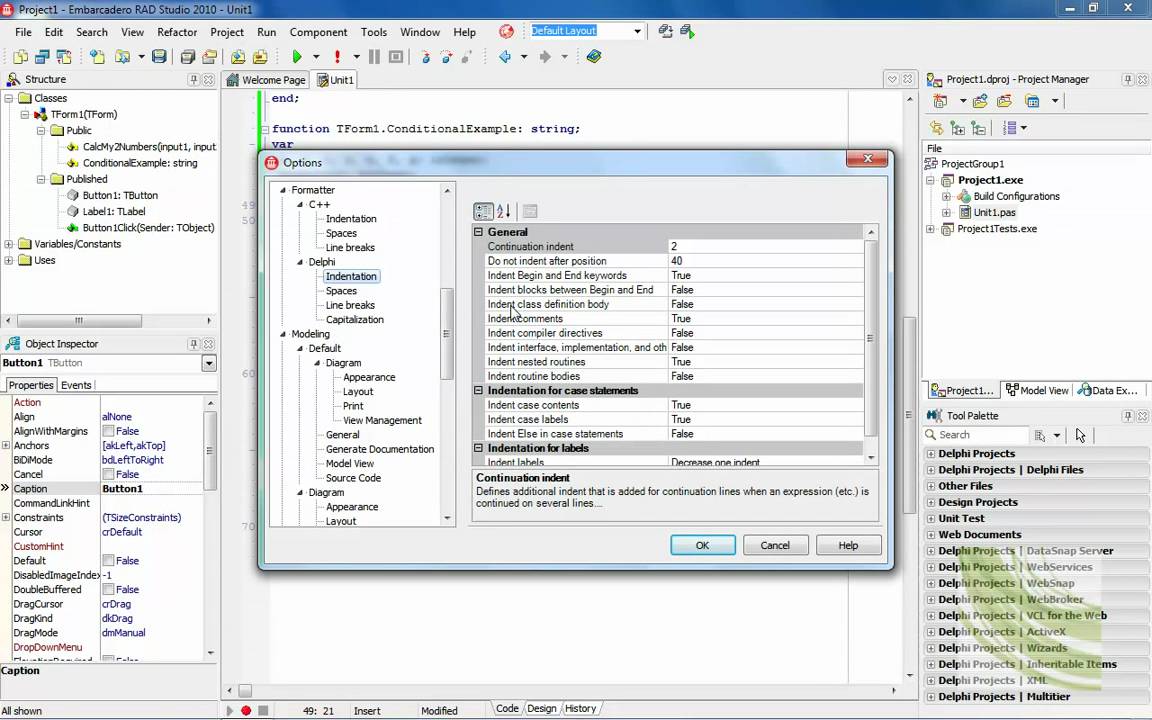
Task: Select Source Code in Options tree
Action: (353, 478)
